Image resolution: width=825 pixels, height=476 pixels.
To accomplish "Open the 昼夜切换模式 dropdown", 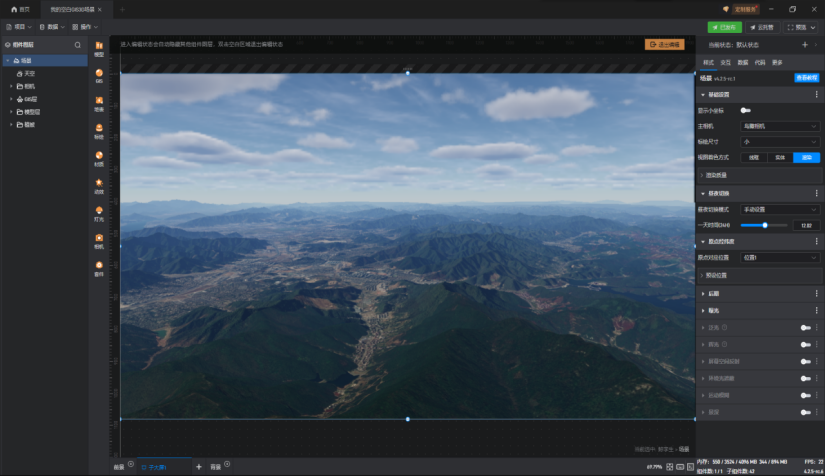I will [x=780, y=209].
